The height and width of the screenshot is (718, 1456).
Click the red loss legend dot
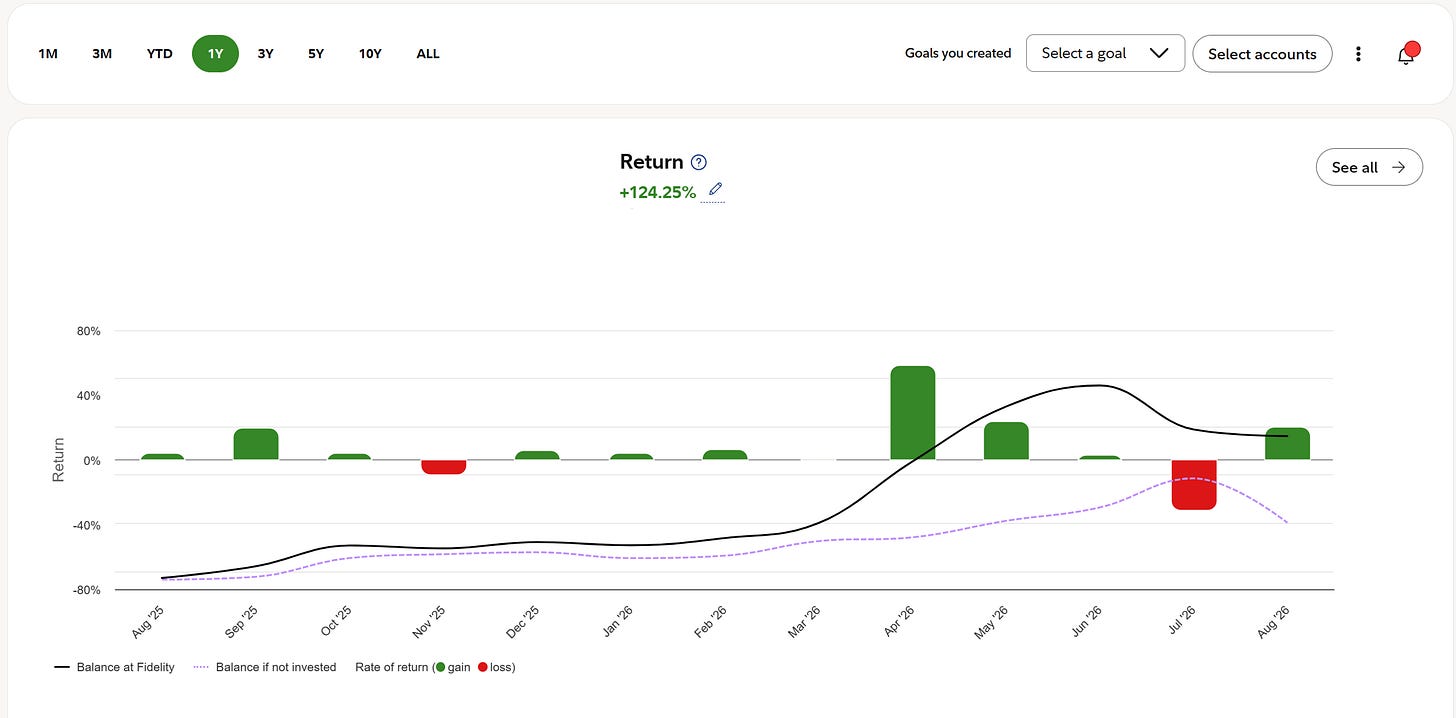point(482,667)
